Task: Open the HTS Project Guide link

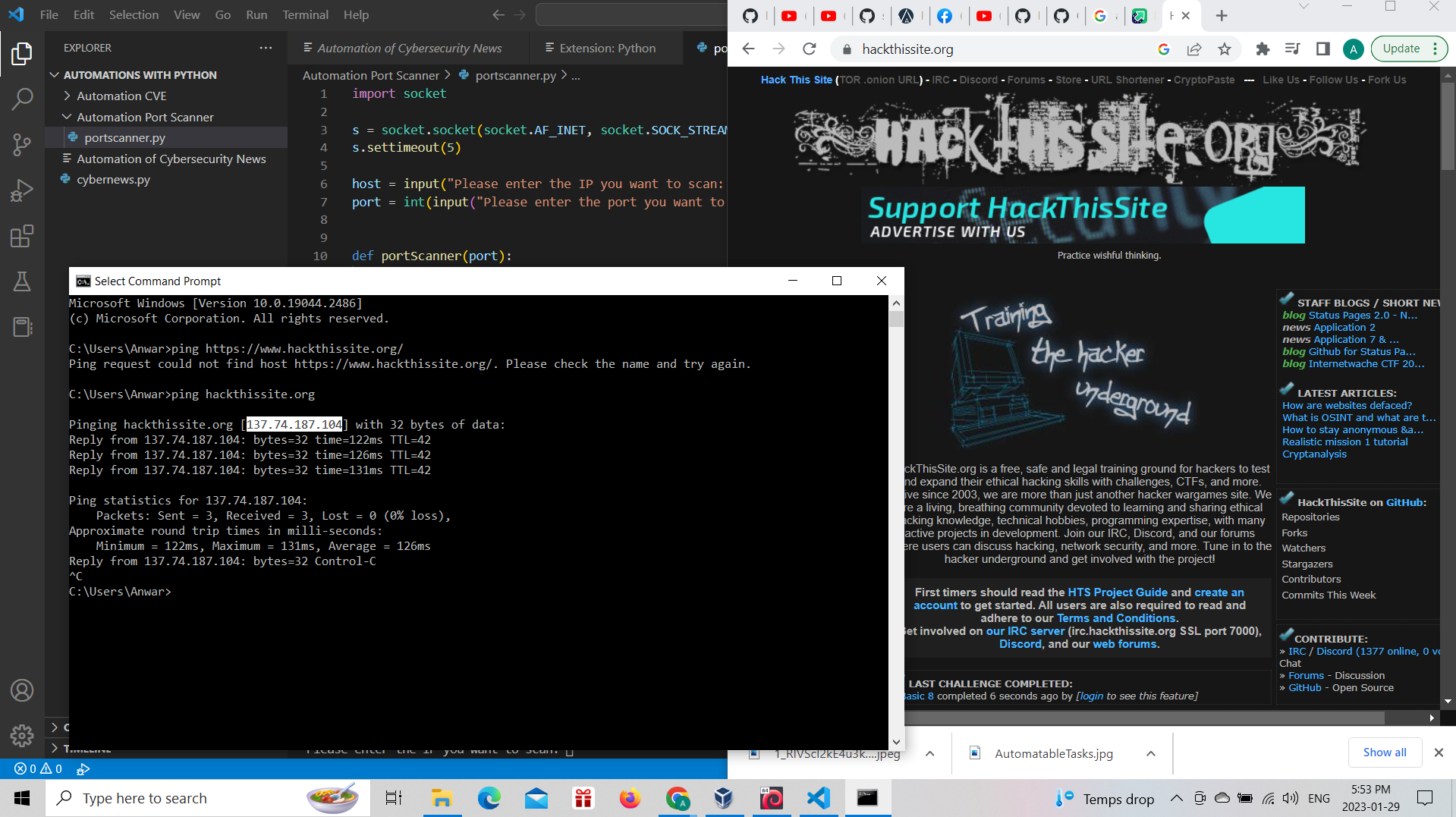Action: 1117,592
